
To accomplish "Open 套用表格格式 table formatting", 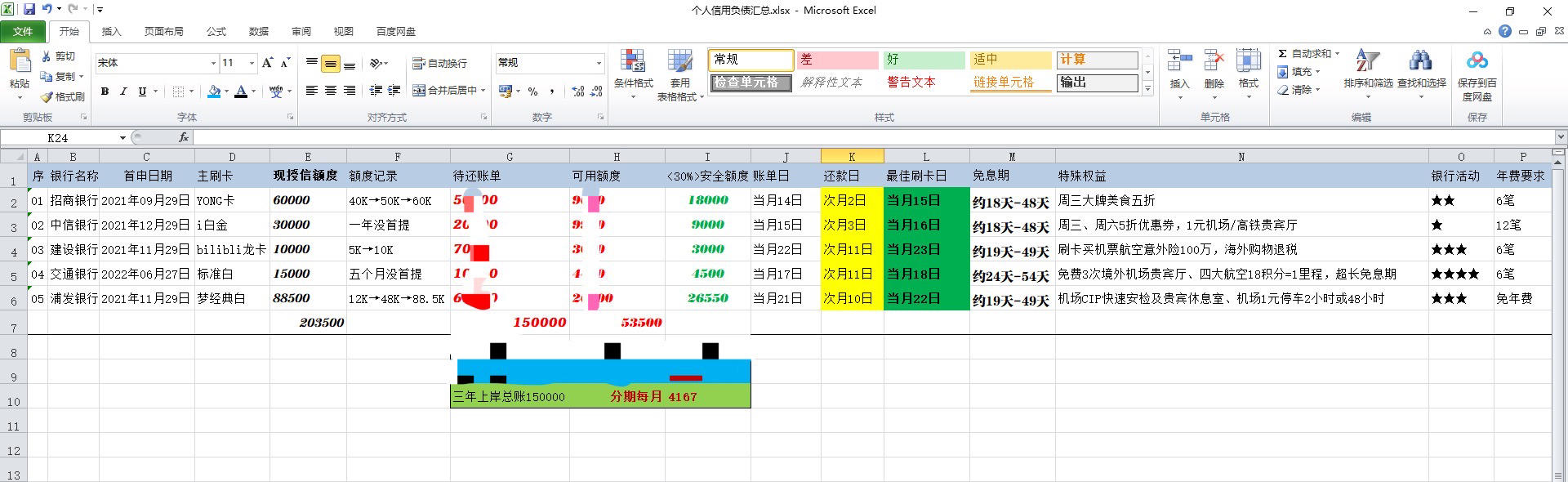I will click(x=679, y=75).
